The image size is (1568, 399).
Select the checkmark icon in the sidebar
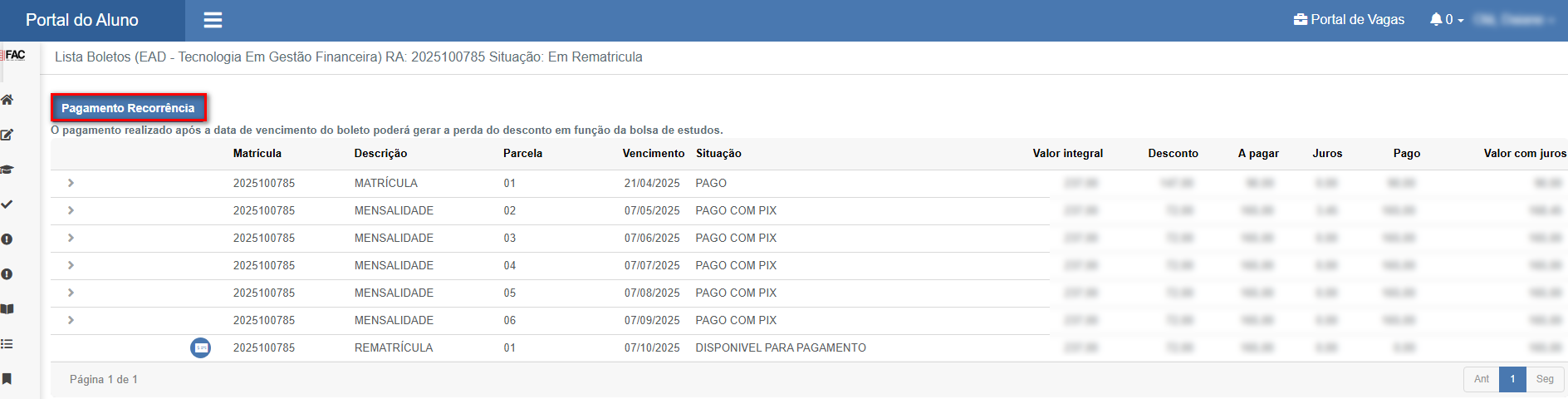[x=7, y=204]
